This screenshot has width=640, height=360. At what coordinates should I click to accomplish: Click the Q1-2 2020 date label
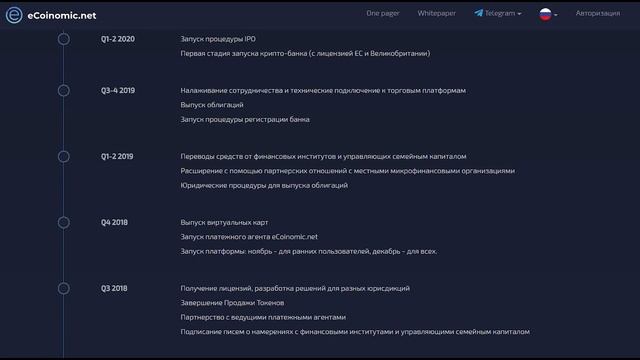(x=118, y=39)
